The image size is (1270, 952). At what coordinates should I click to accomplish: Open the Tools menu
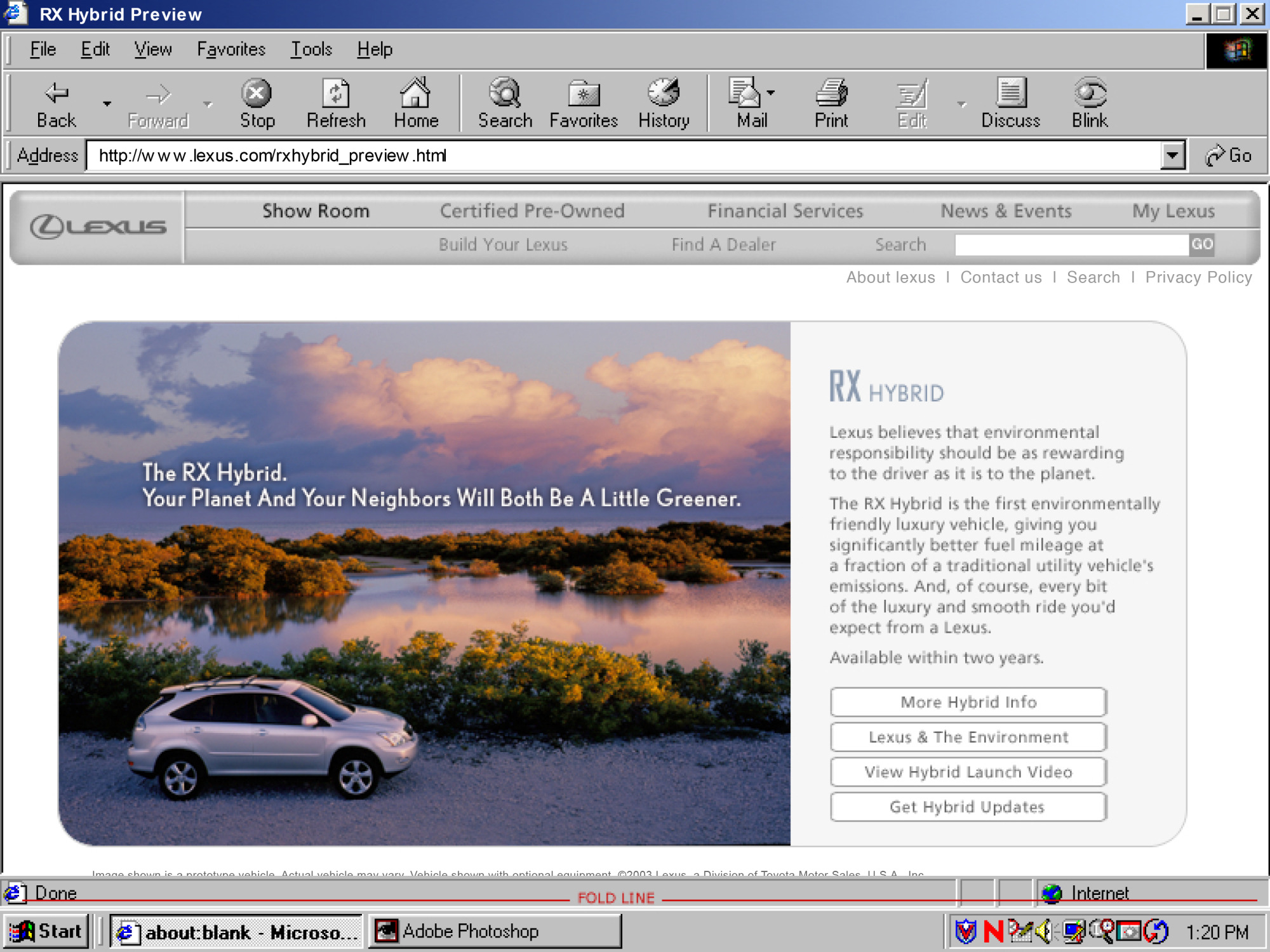click(x=311, y=50)
